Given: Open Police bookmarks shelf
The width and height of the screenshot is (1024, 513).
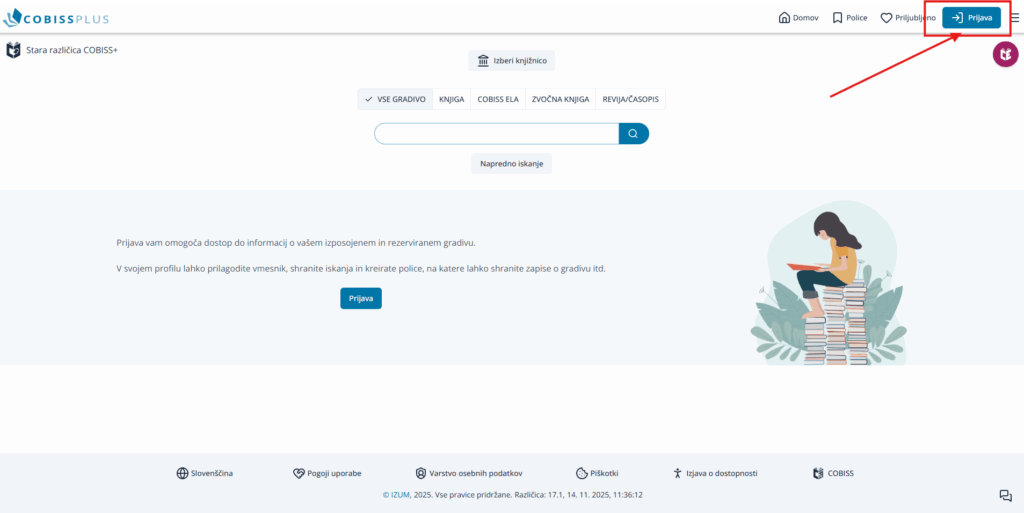Looking at the screenshot, I should point(849,18).
